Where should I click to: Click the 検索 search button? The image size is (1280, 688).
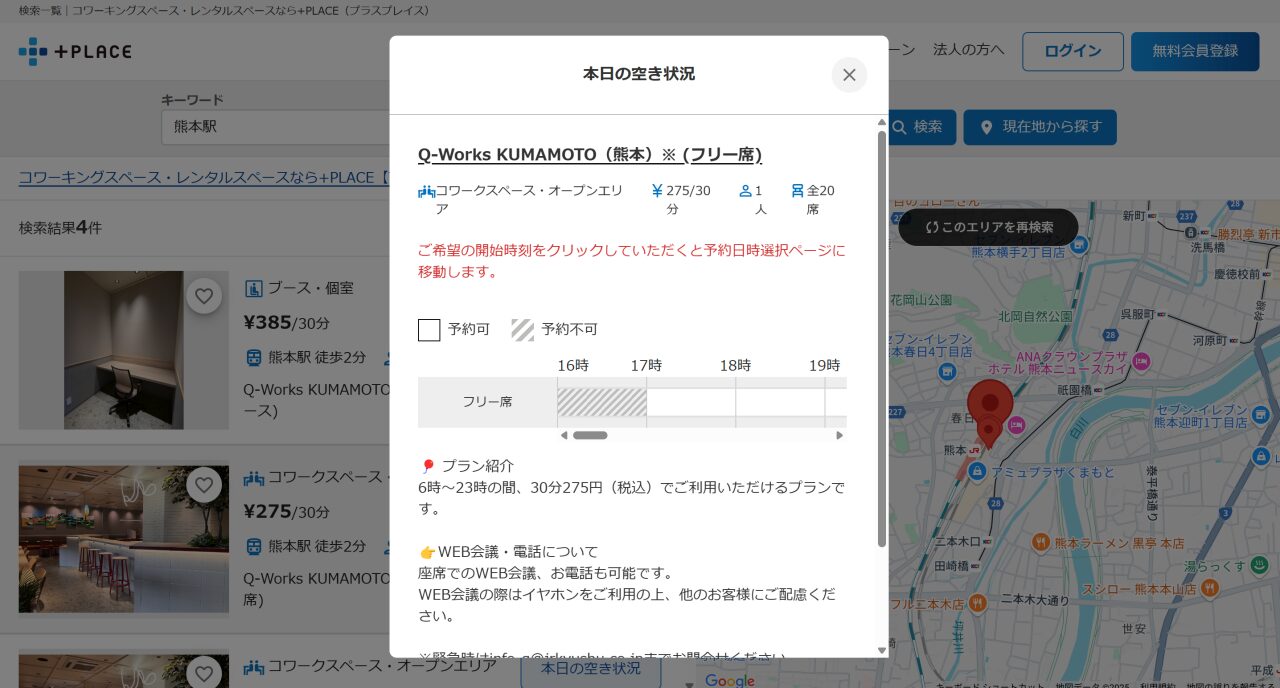click(x=917, y=127)
